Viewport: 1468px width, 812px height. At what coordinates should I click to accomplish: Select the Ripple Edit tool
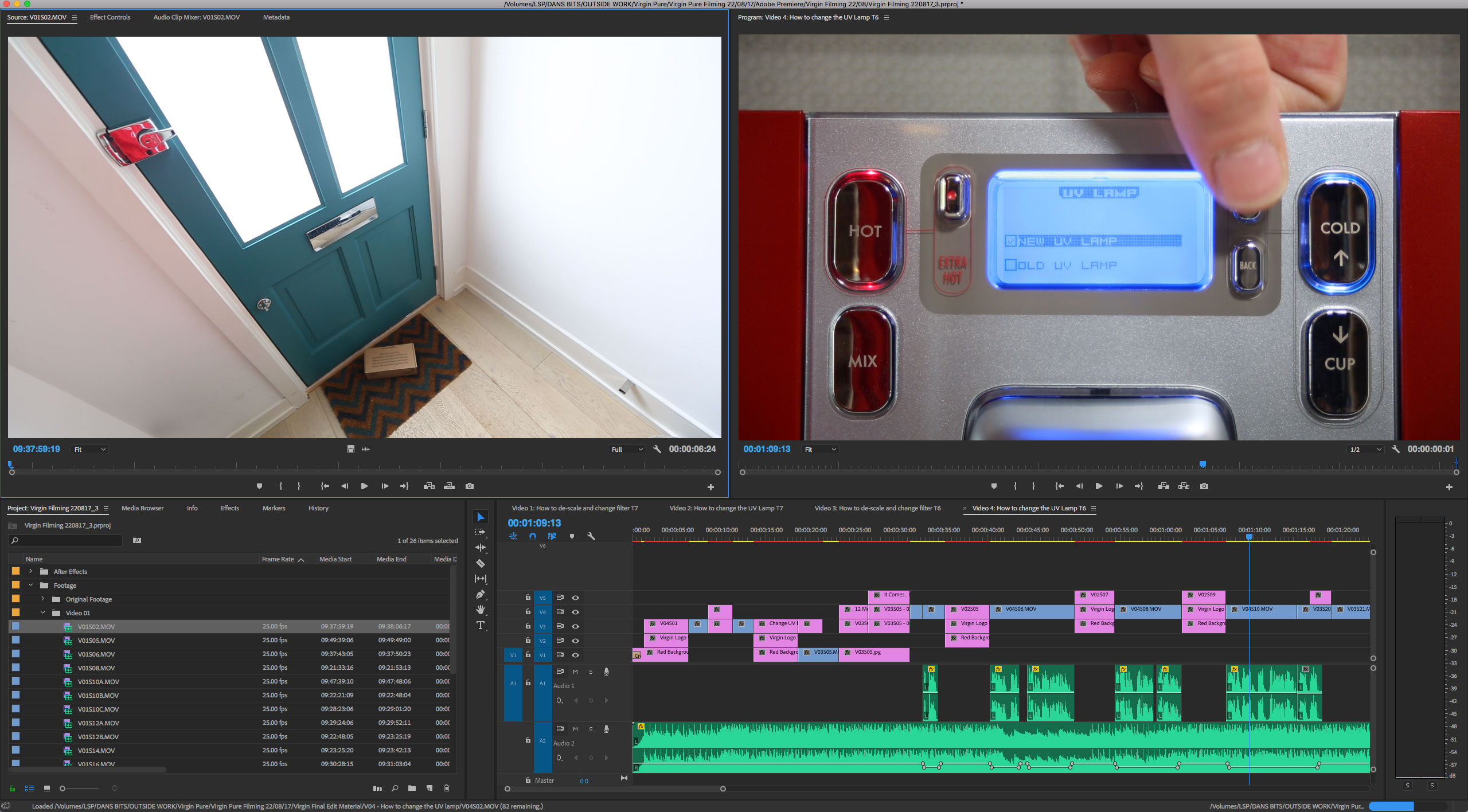(x=481, y=548)
